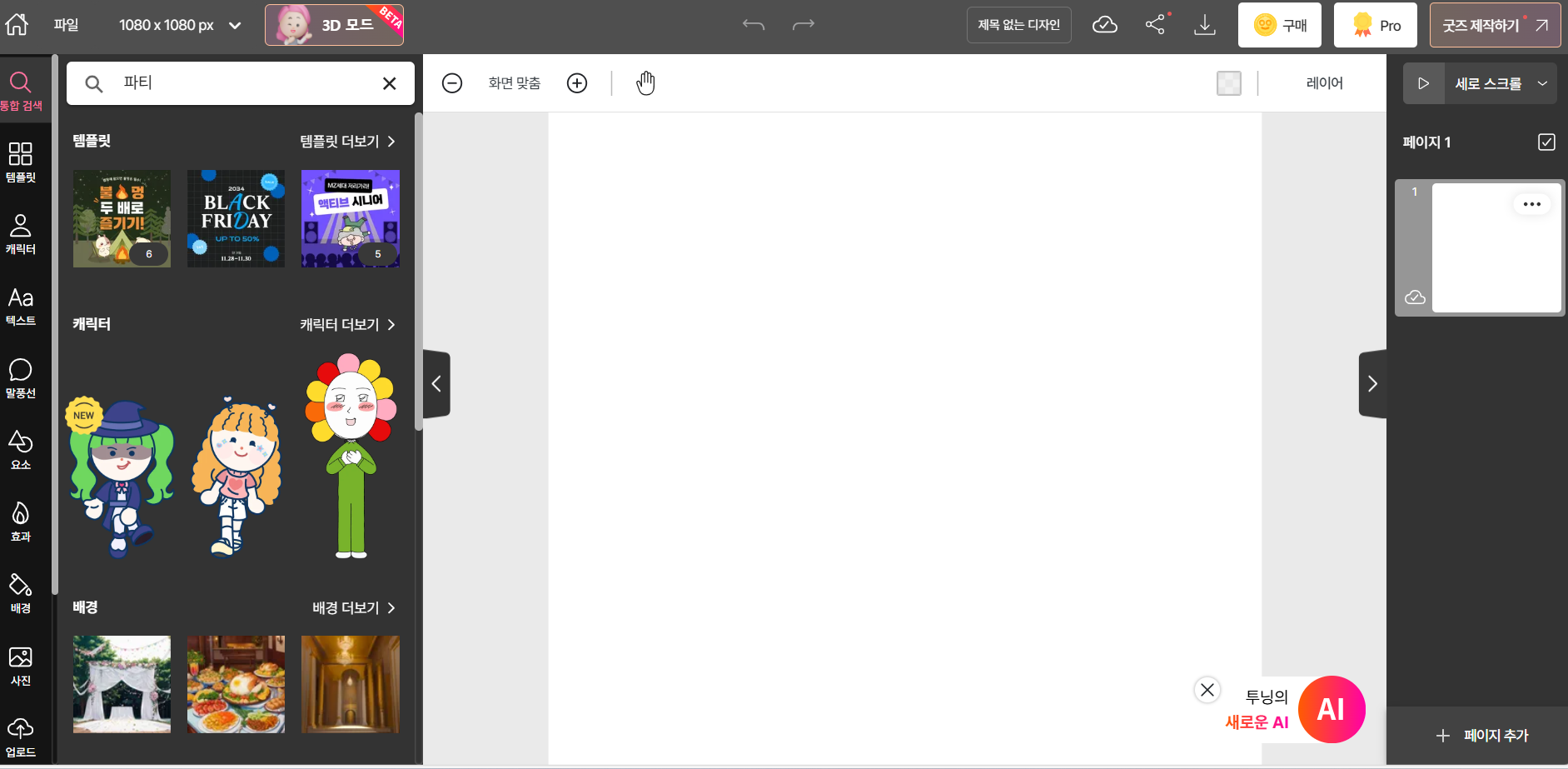Collapse the right pages panel
The width and height of the screenshot is (1568, 769).
coord(1372,384)
